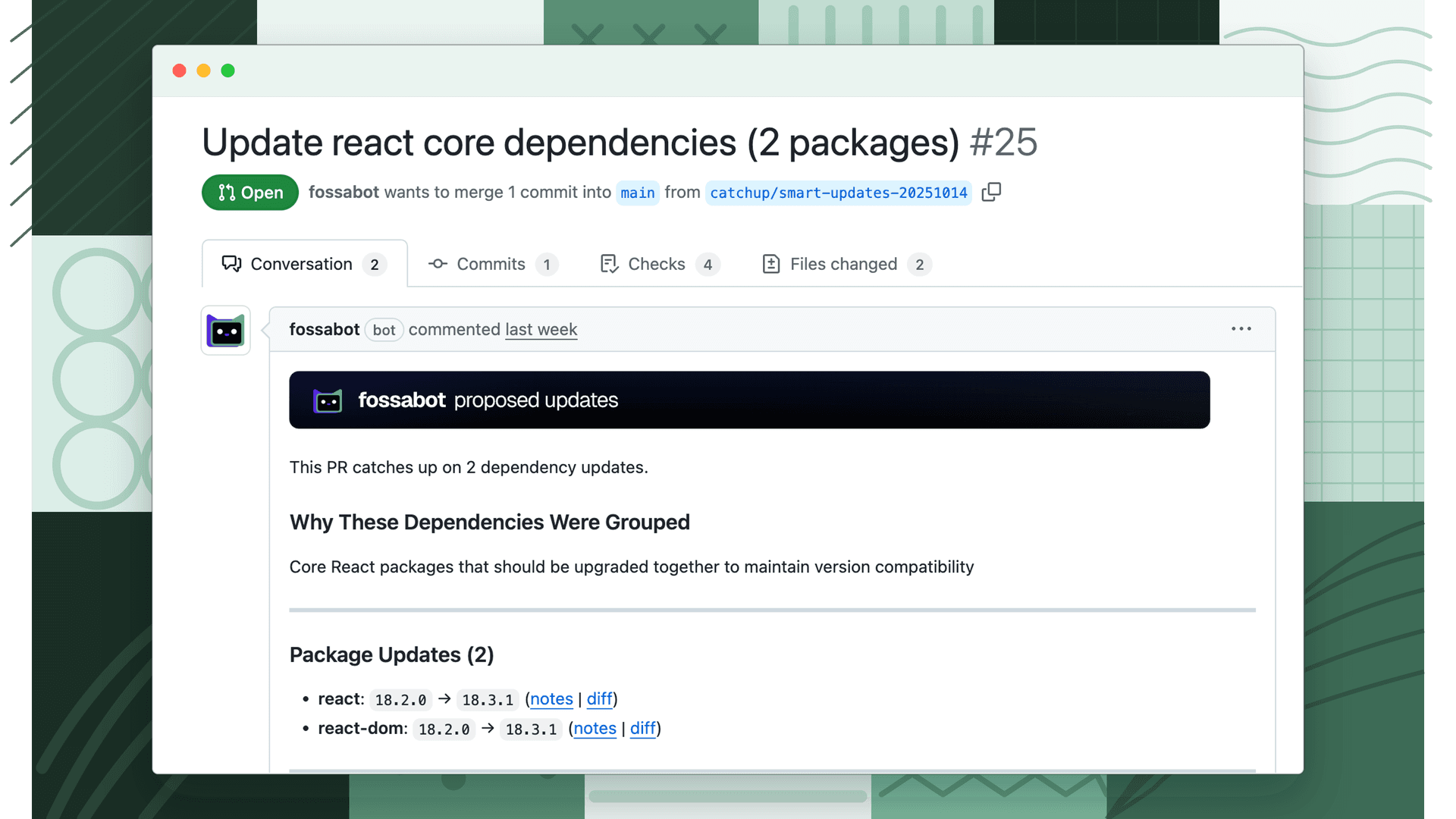Viewport: 1456px width, 819px height.
Task: Click react's new version 18.3.1
Action: pos(488,699)
